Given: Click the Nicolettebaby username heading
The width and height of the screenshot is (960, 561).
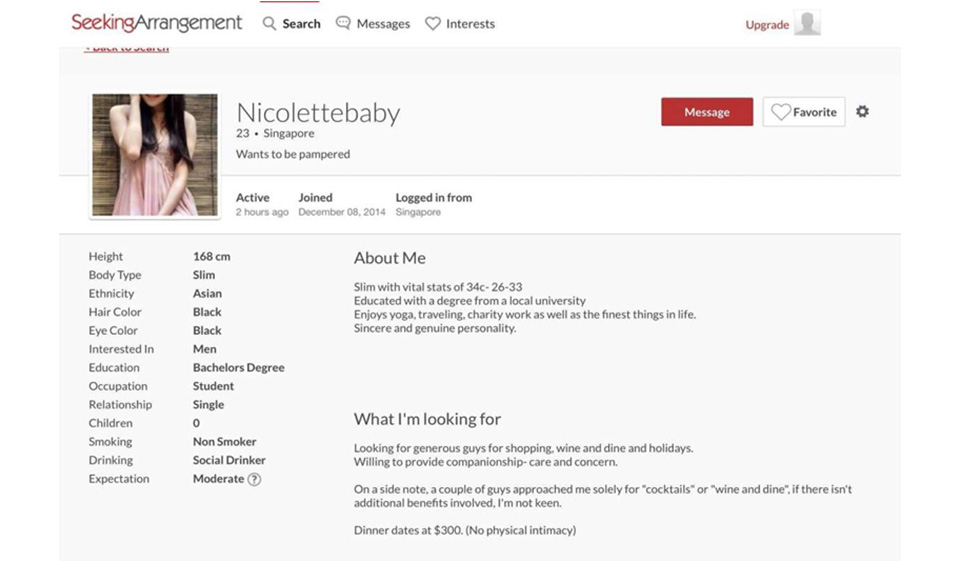Looking at the screenshot, I should [x=318, y=113].
